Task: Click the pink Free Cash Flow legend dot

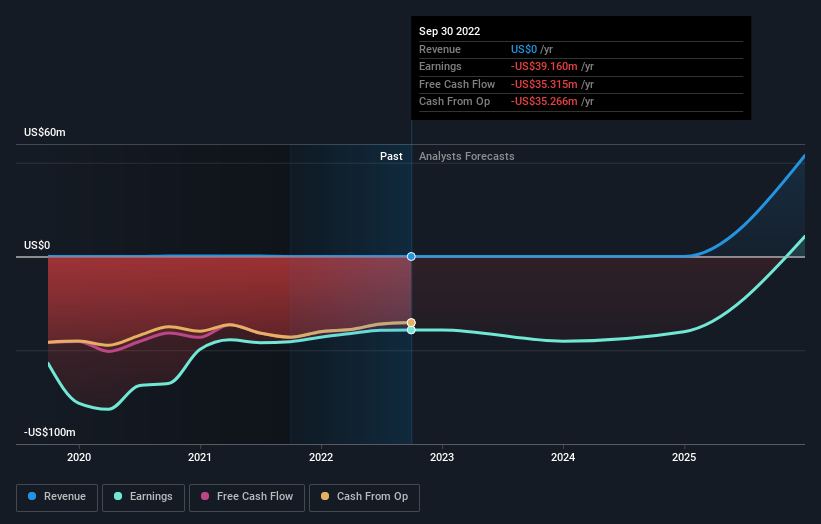Action: click(x=205, y=496)
